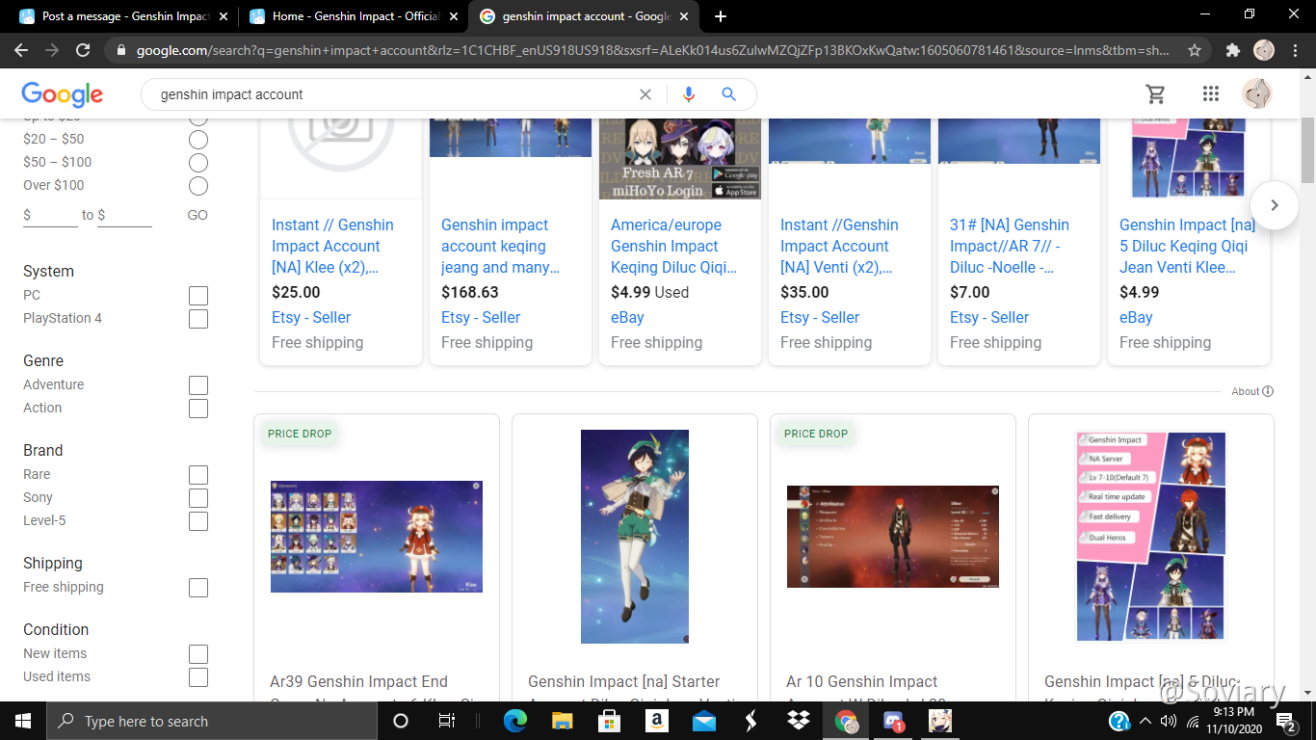Check the Sony brand filter
Screen dimensions: 1316x740
[198, 498]
